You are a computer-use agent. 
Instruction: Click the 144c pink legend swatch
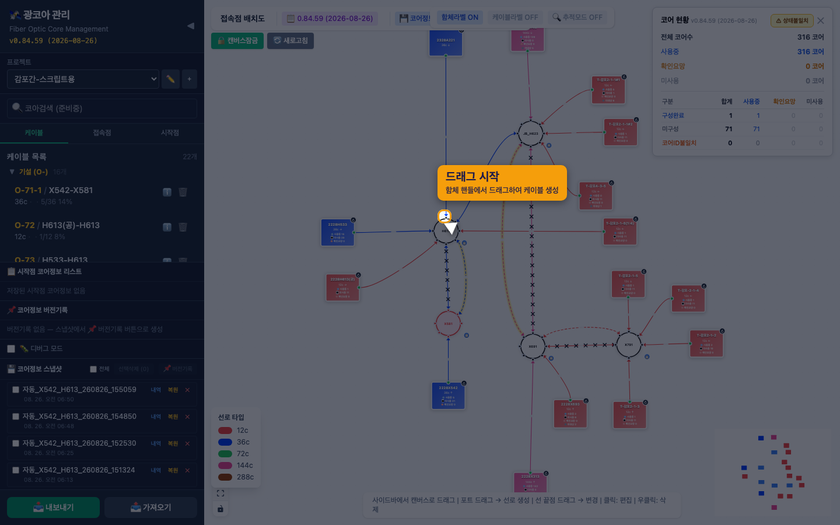(225, 466)
